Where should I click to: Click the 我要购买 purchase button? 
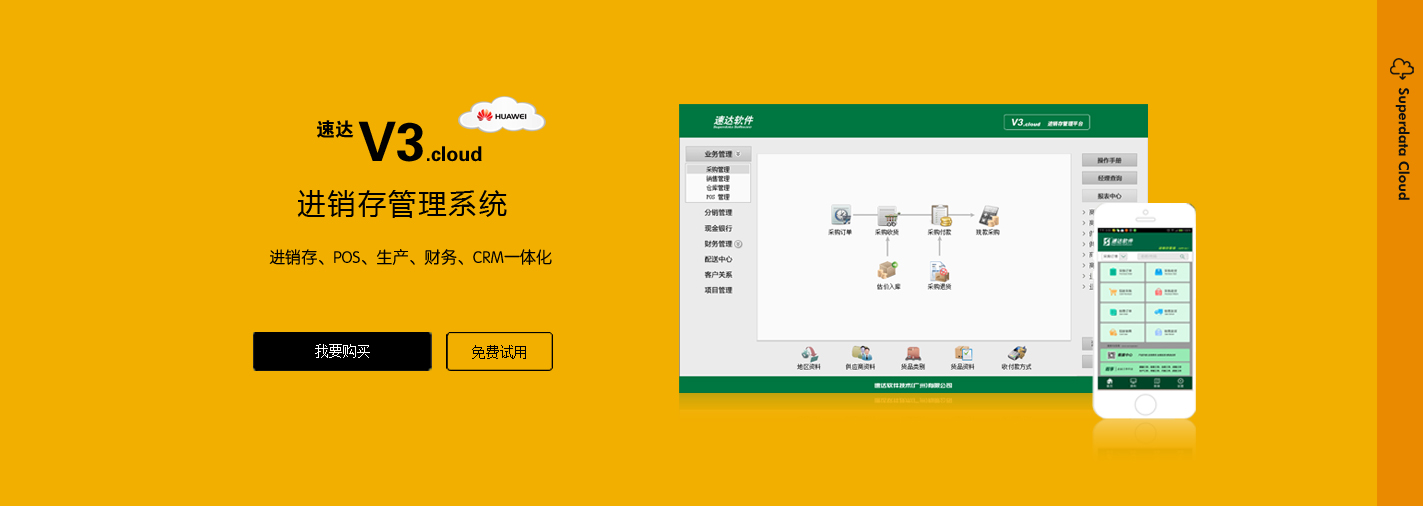(x=342, y=351)
